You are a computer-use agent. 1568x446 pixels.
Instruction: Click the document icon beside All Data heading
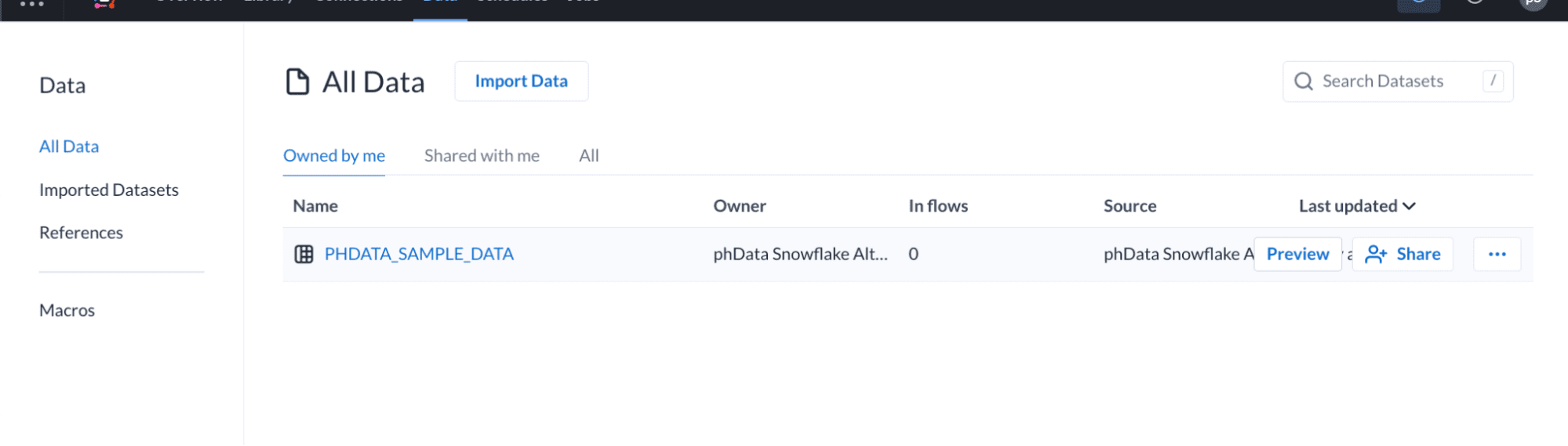297,82
